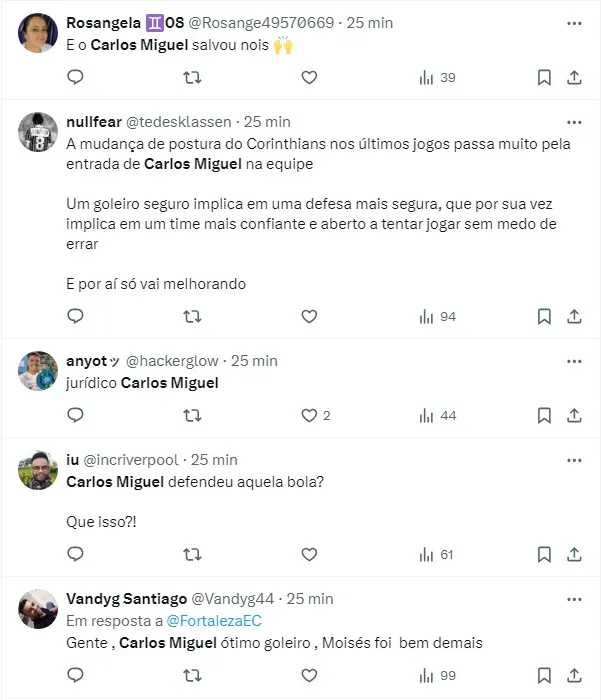601x700 pixels.
Task: Open Rosangela's profile picture
Action: [38, 32]
